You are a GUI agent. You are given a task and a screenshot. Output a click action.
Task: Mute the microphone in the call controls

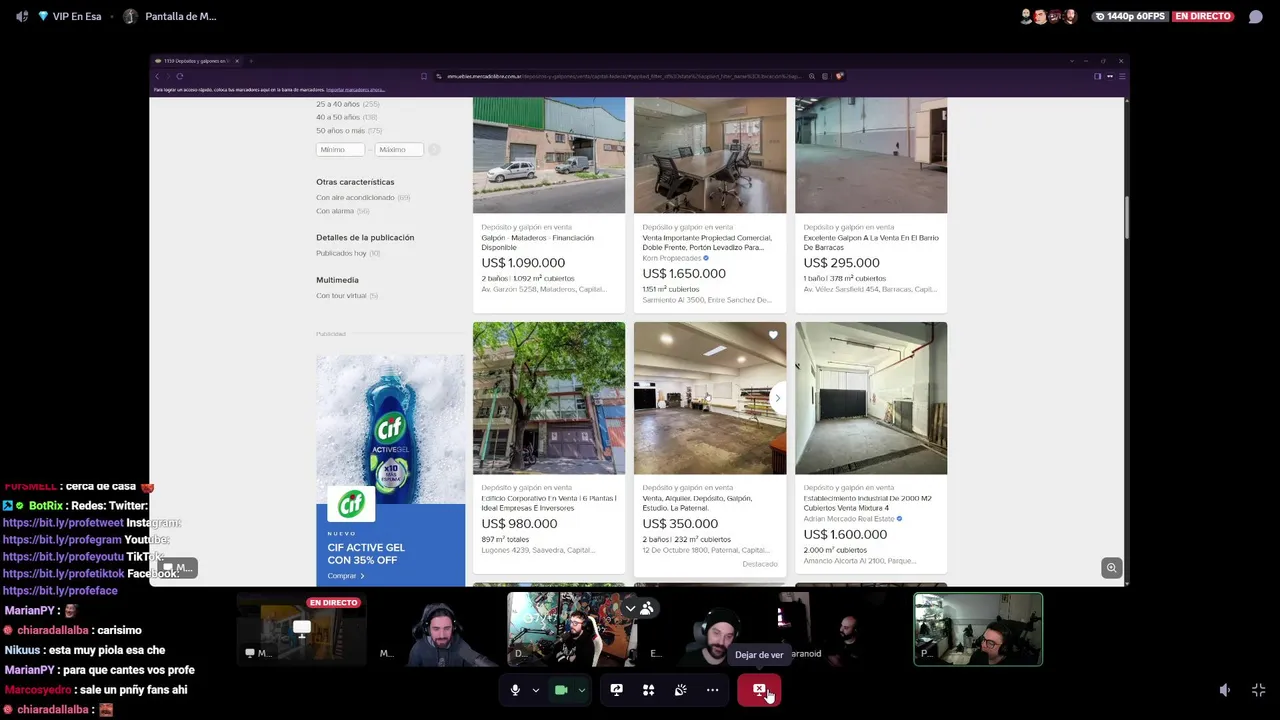coord(515,690)
